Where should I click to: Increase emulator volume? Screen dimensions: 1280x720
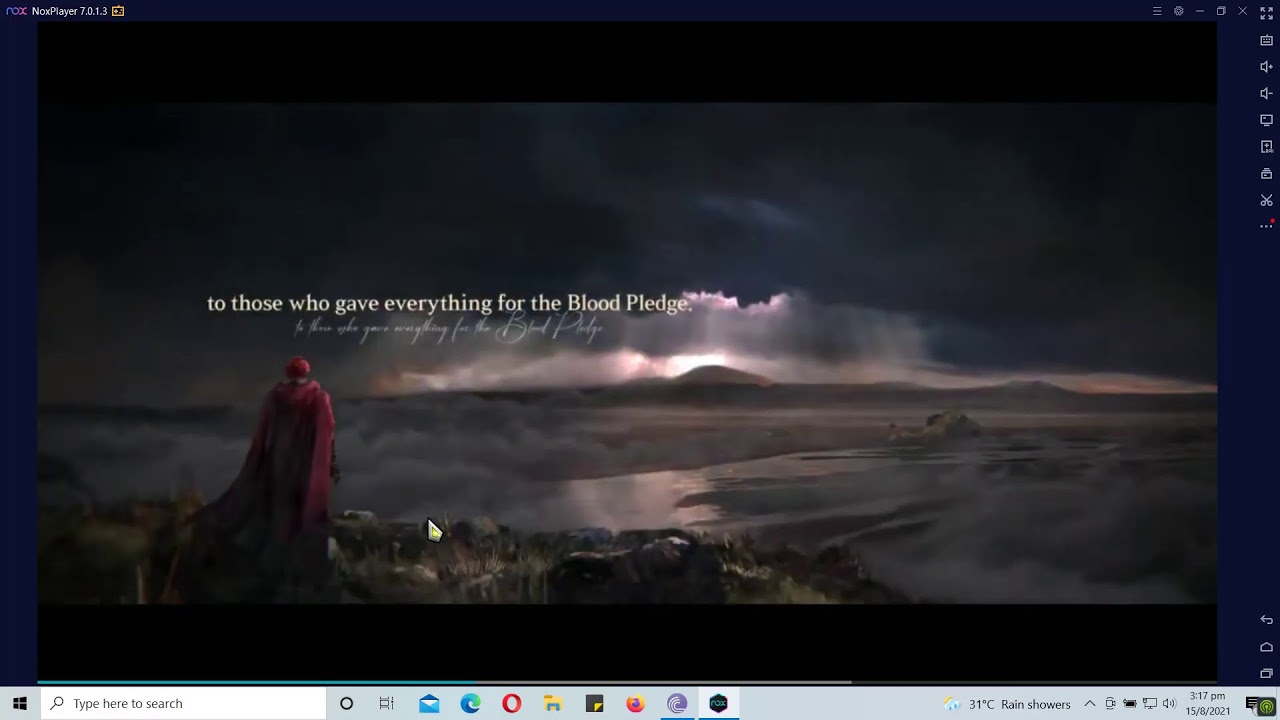coord(1266,67)
